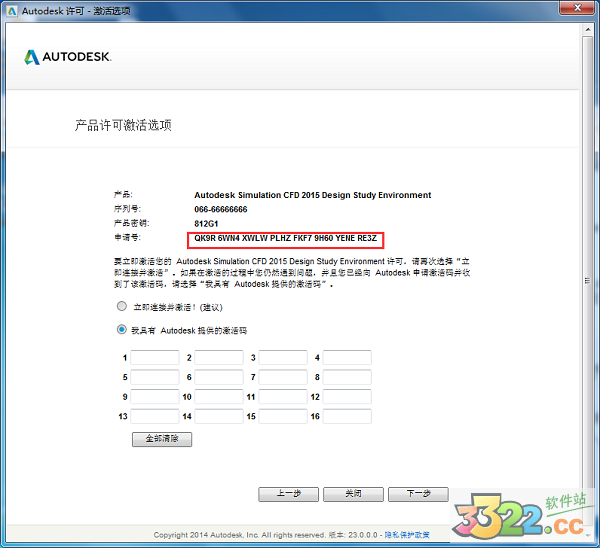Click activation code field 4
Image resolution: width=600 pixels, height=548 pixels.
point(347,357)
